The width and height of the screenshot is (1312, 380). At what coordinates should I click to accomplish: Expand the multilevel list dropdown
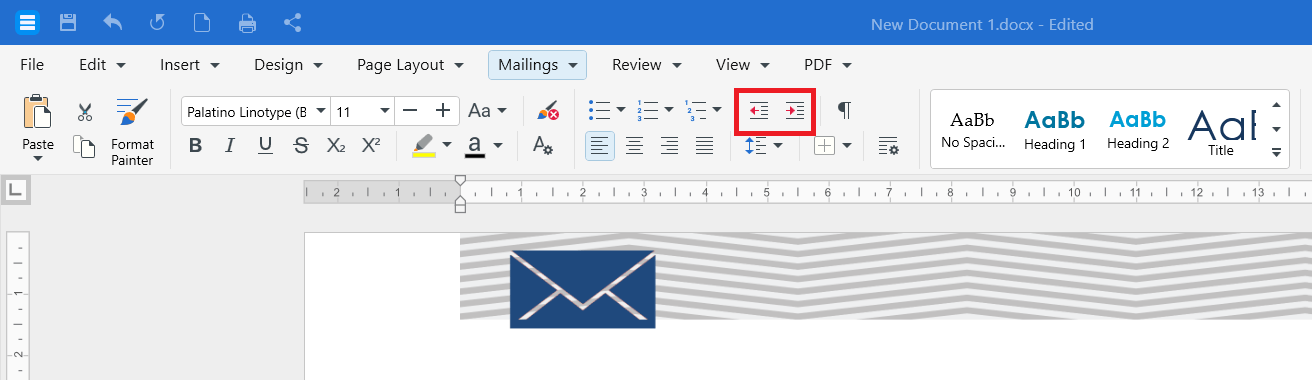tap(717, 110)
